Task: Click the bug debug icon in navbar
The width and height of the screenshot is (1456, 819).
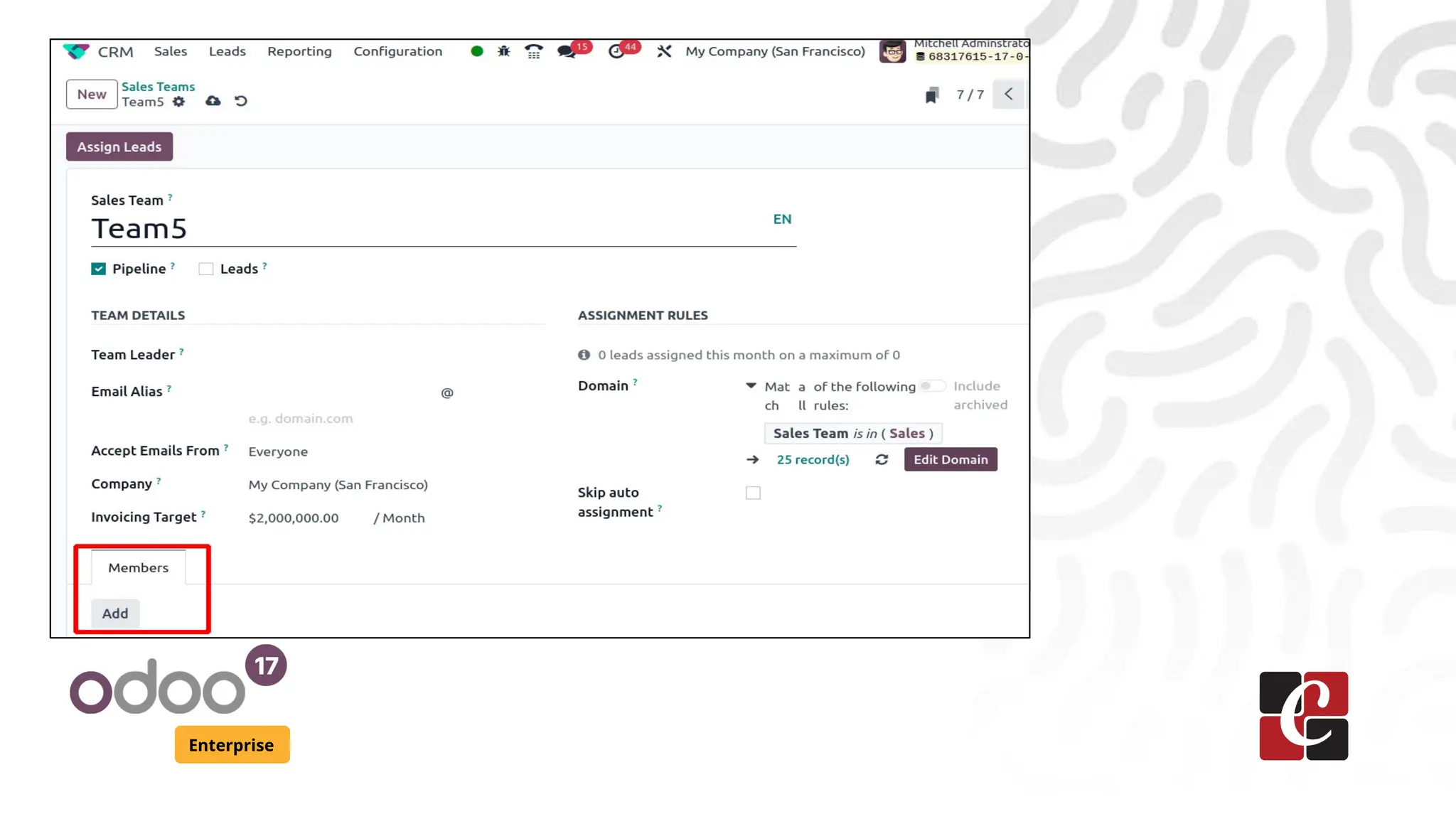Action: click(x=503, y=51)
